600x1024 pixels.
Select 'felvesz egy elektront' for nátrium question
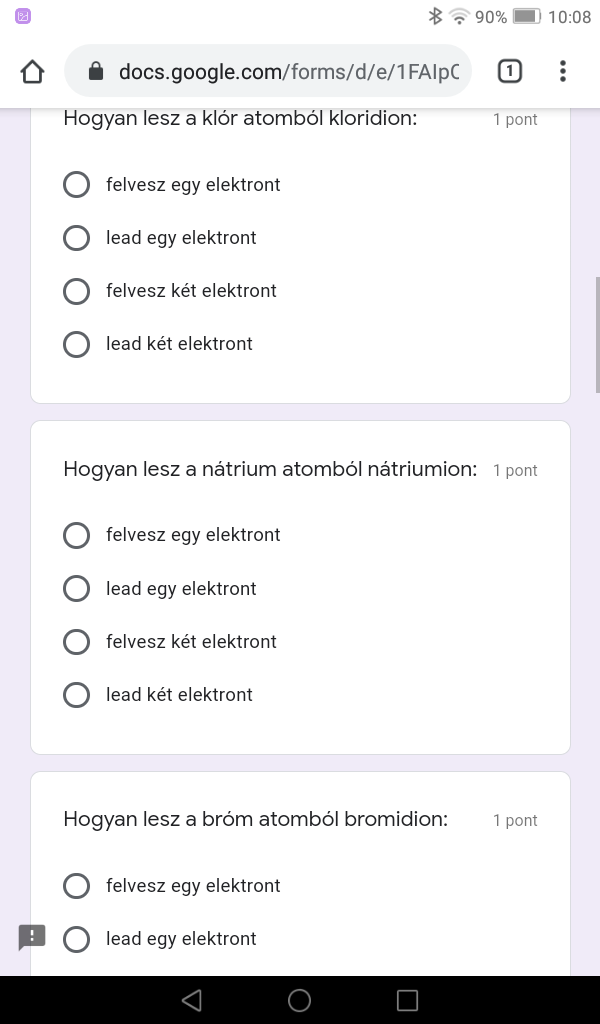point(77,535)
